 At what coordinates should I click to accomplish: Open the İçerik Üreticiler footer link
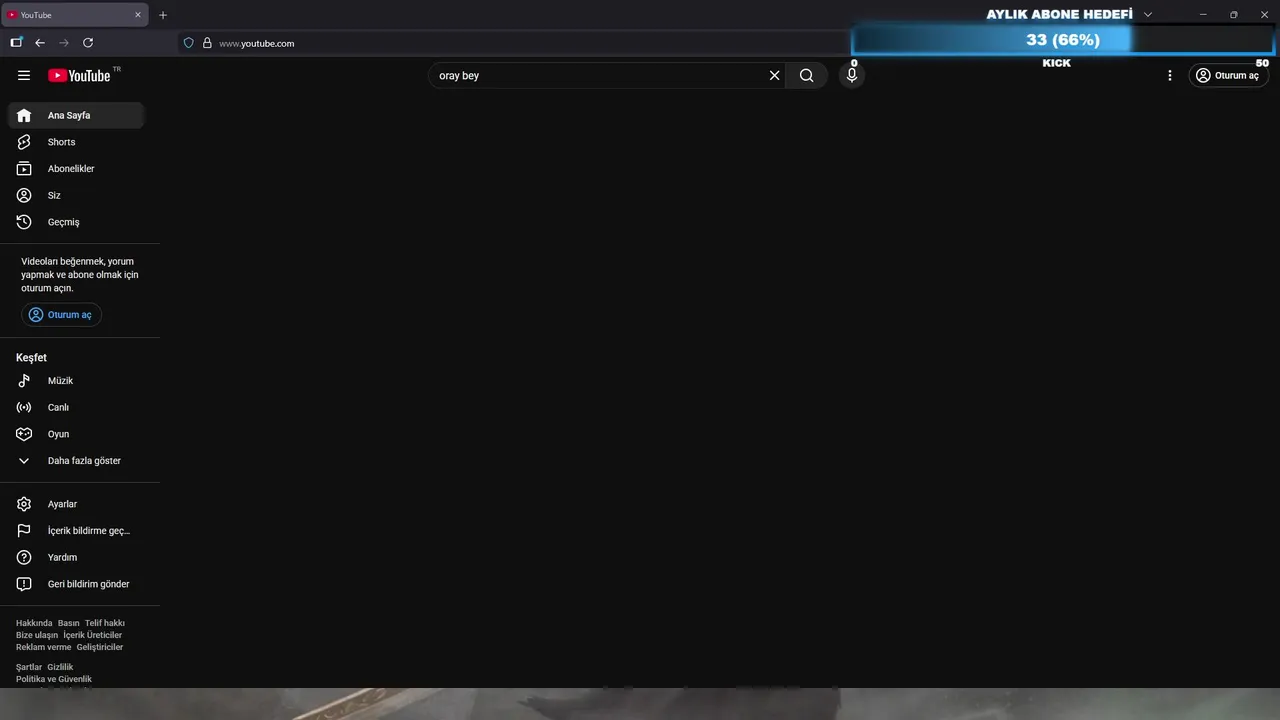[x=92, y=635]
